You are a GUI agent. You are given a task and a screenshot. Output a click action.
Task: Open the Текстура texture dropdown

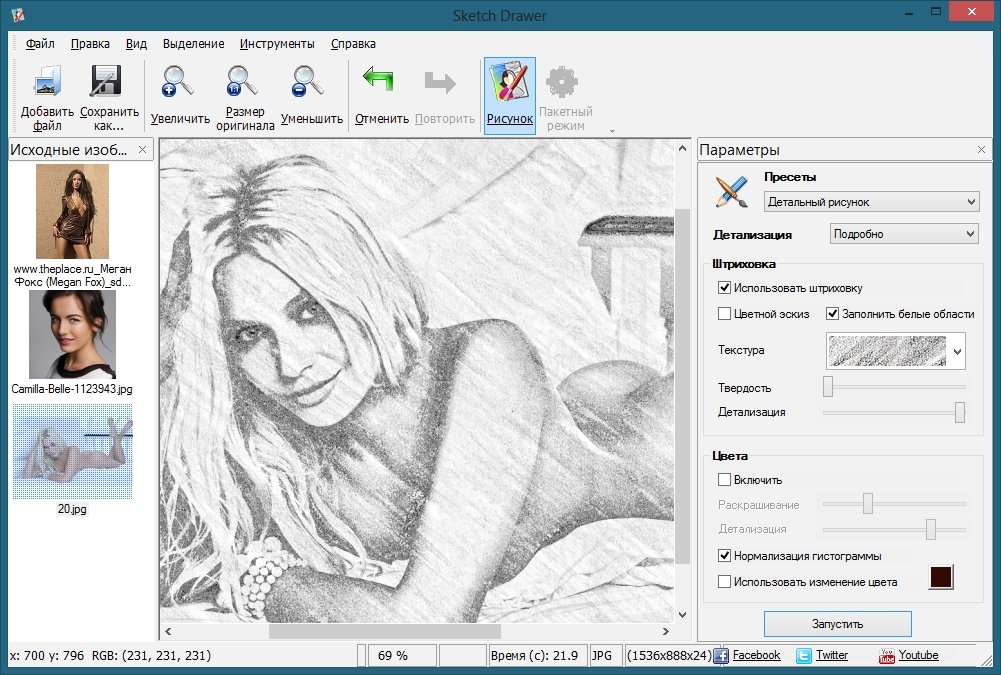pyautogui.click(x=958, y=351)
